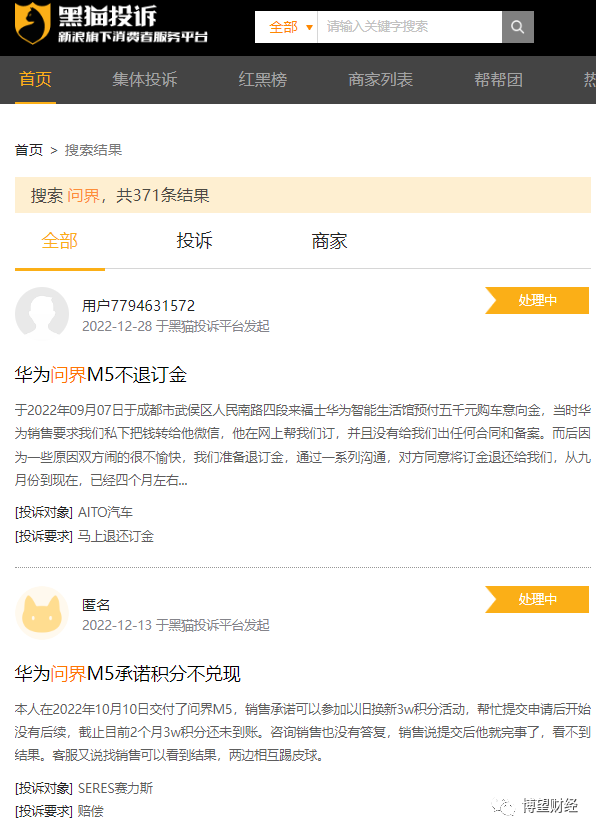596x832 pixels.
Task: Click 处理中 status badge on second complaint
Action: coord(537,600)
